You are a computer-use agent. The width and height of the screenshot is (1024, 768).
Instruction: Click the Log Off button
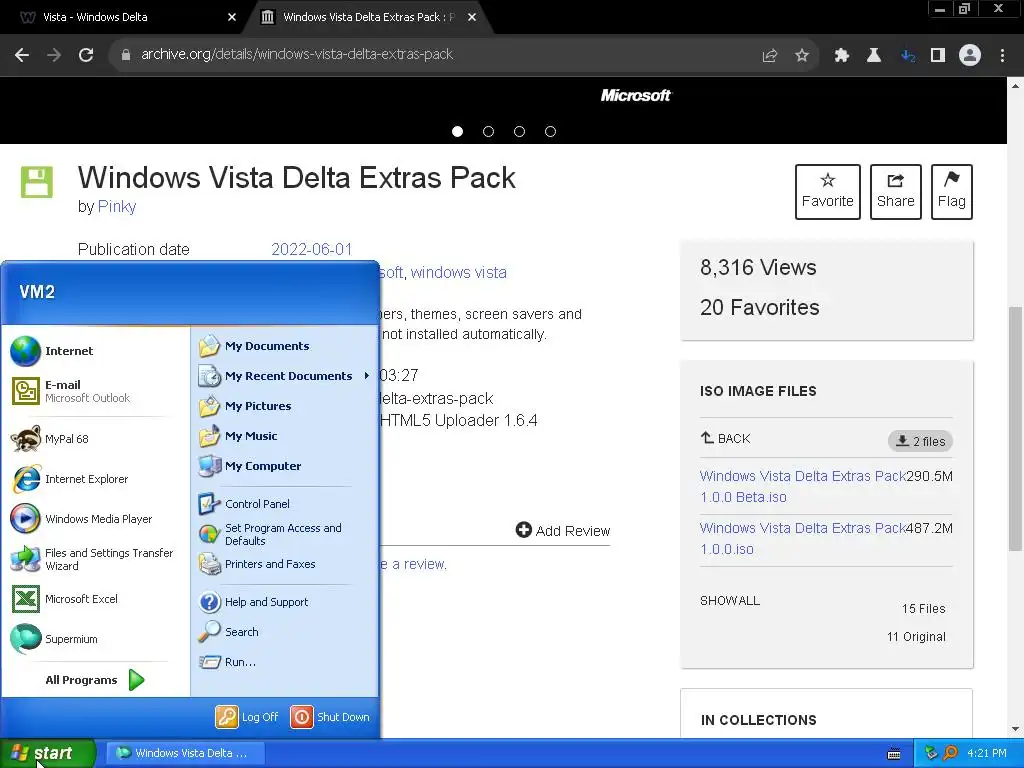[247, 716]
